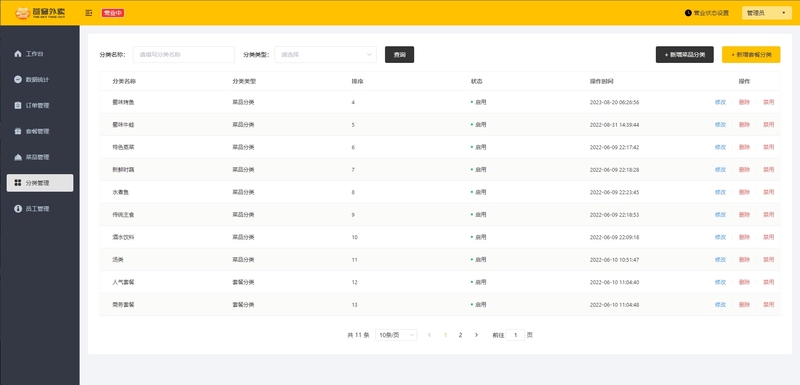Click 删除 for 传统主食 row
The height and width of the screenshot is (385, 800).
pyautogui.click(x=744, y=215)
